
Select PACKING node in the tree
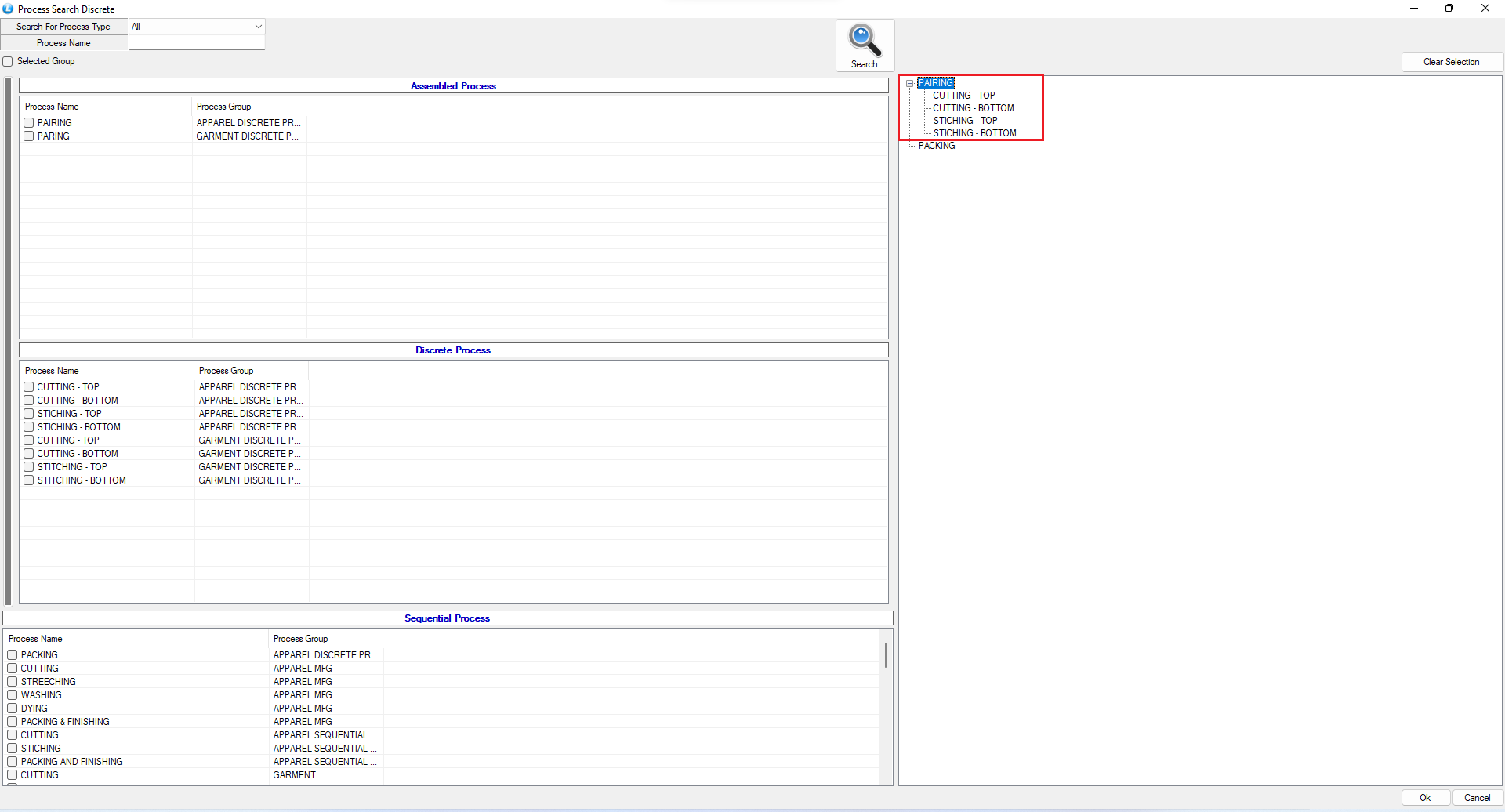tap(937, 146)
